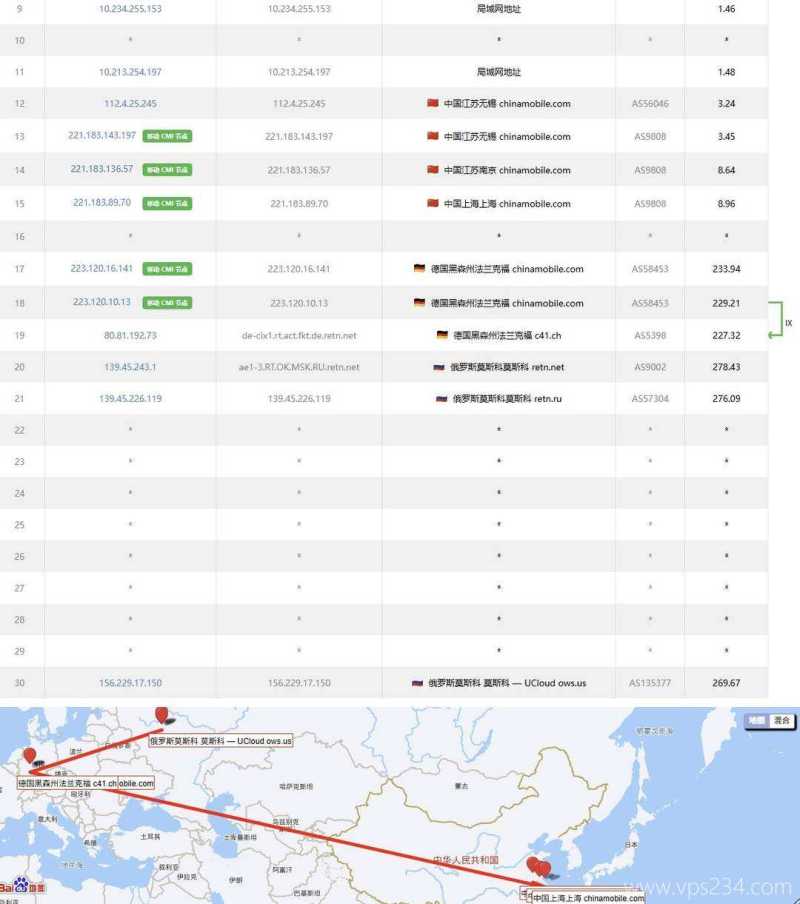
Task: Click the Moscow UCloud label box on the map
Action: pos(218,742)
